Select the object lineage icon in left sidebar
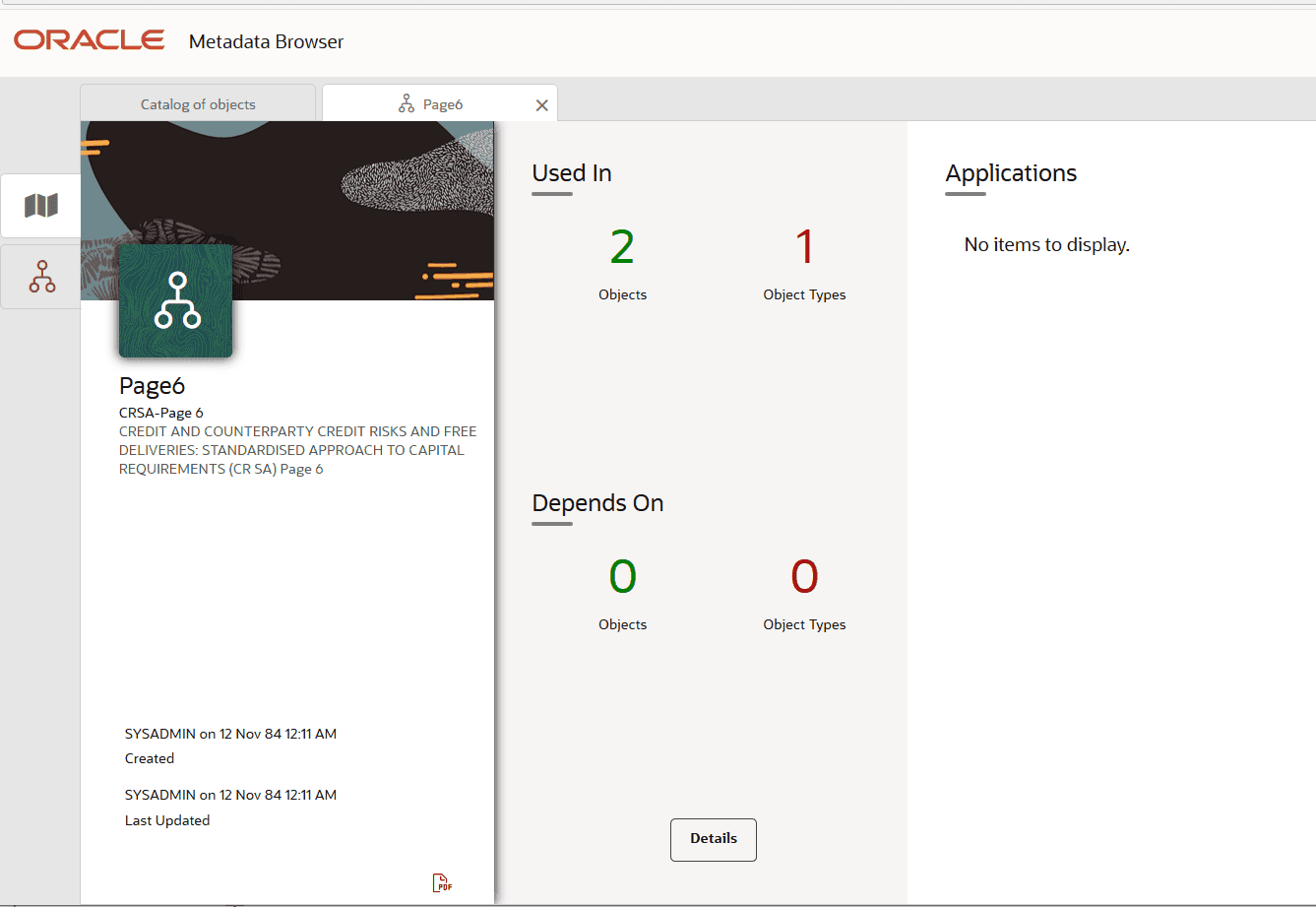Screen dimensions: 1316x907 pos(40,277)
